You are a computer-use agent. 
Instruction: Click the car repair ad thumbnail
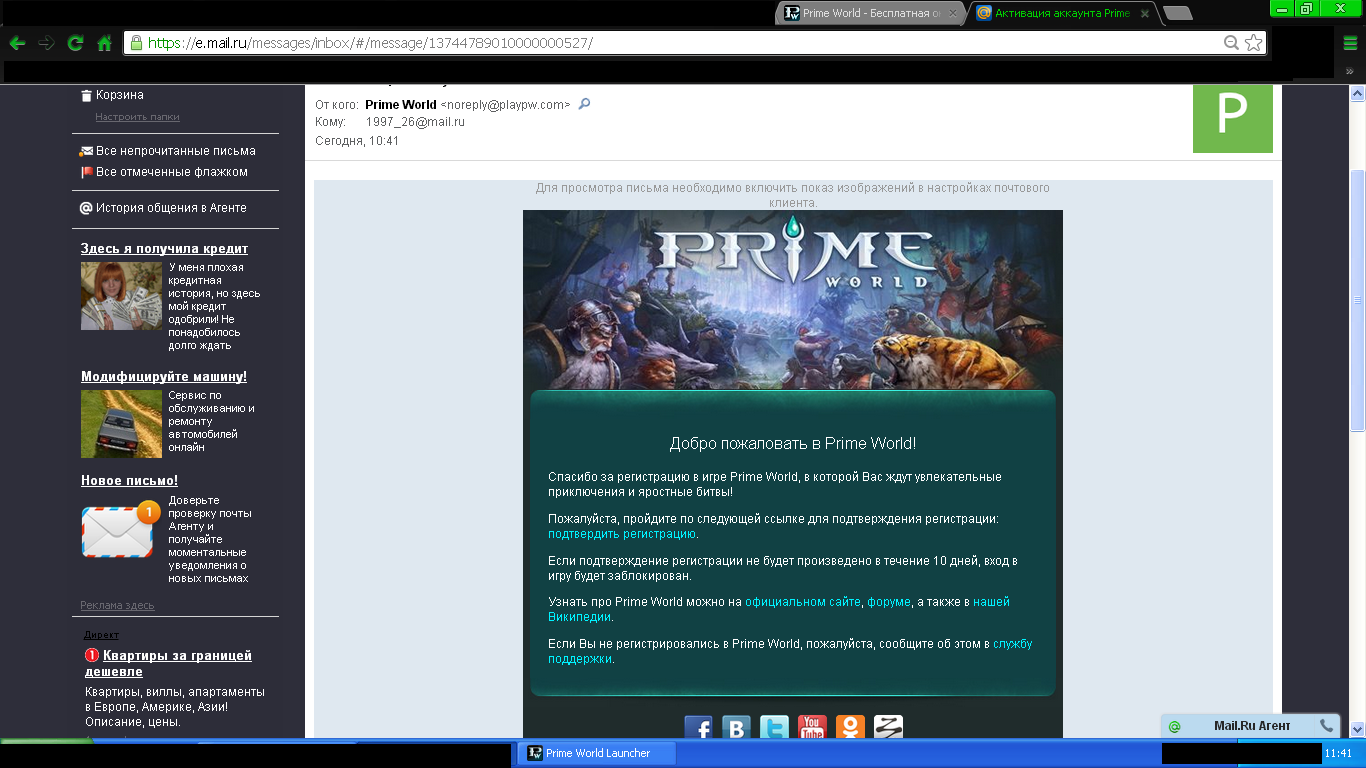pyautogui.click(x=121, y=424)
